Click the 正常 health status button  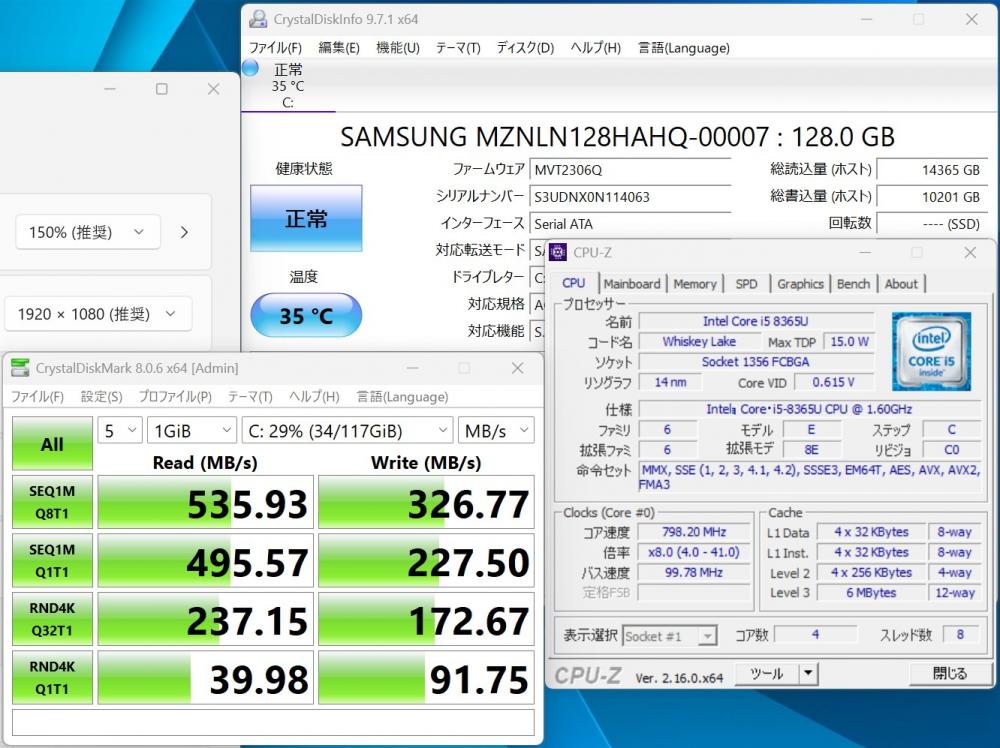point(306,218)
